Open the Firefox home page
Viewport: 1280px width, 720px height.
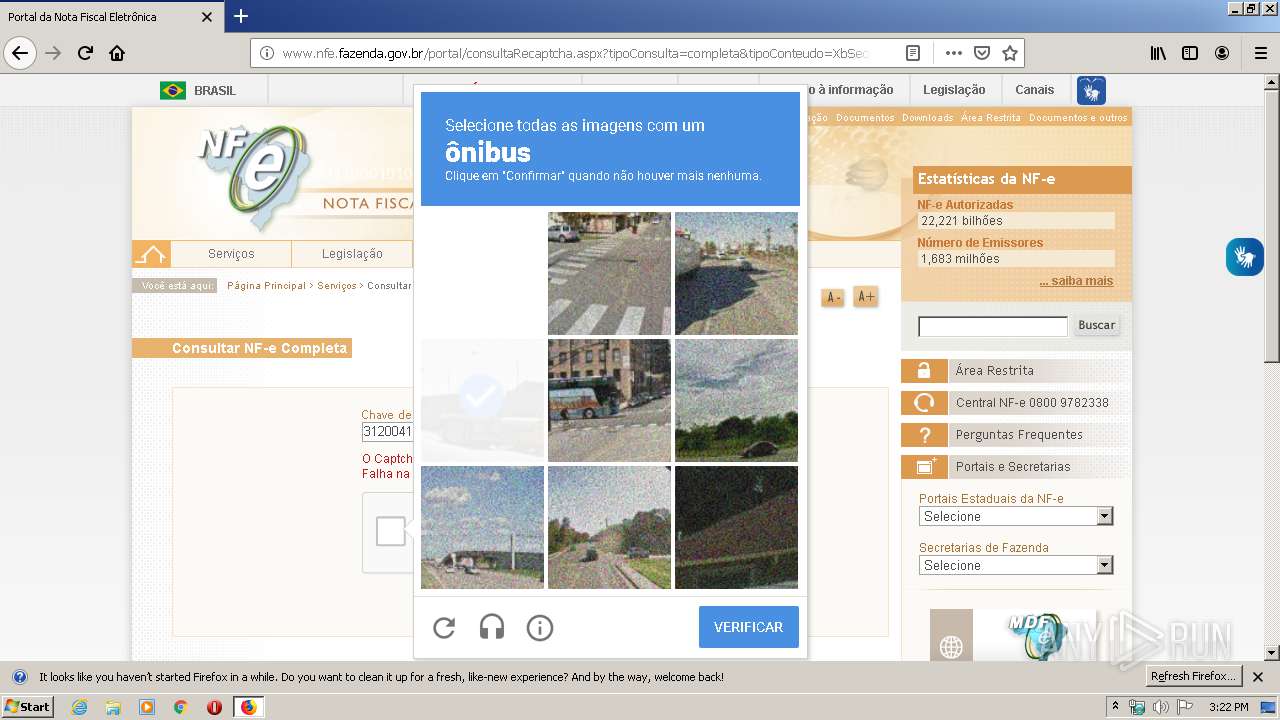[117, 53]
